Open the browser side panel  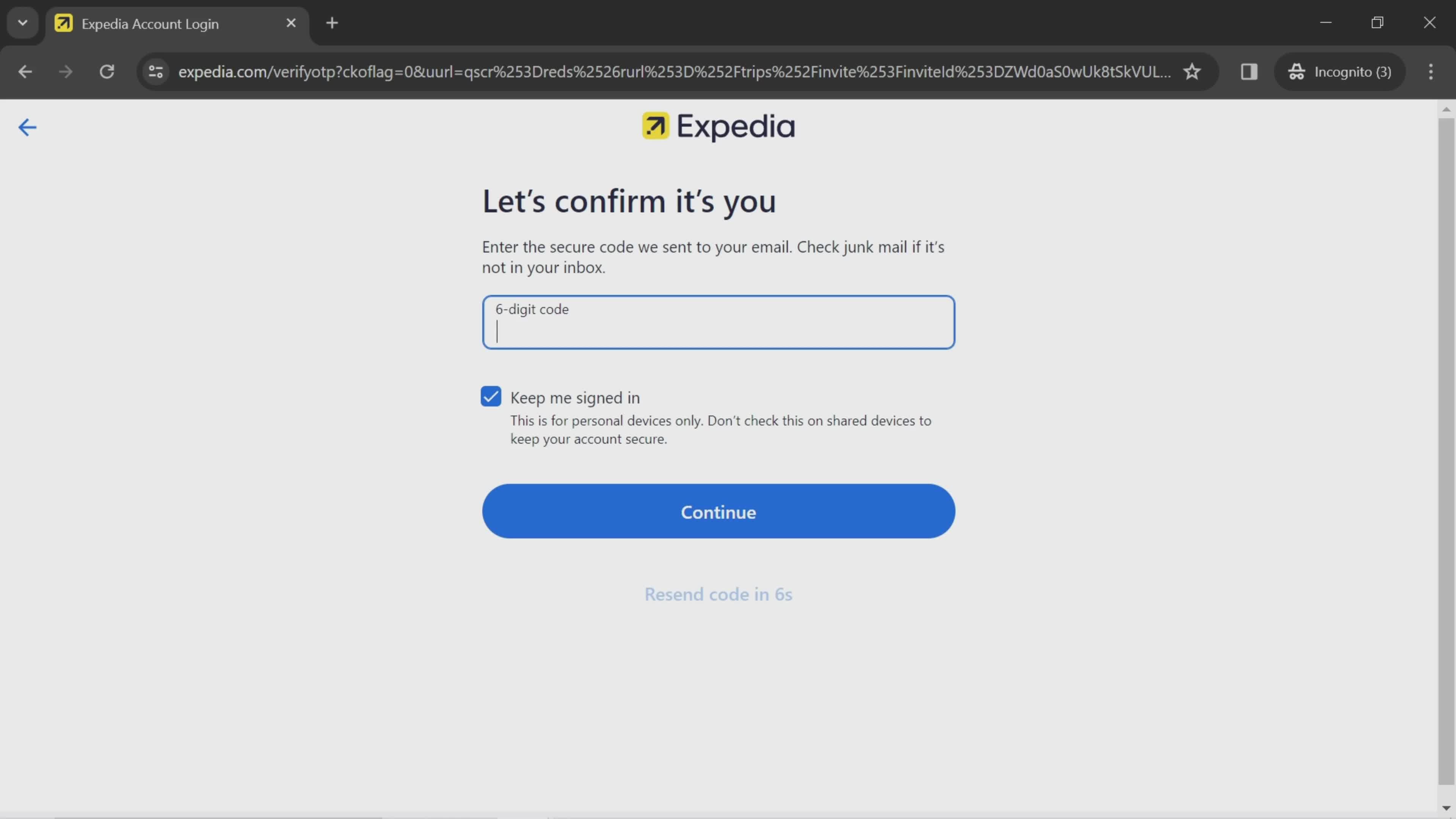point(1249,72)
